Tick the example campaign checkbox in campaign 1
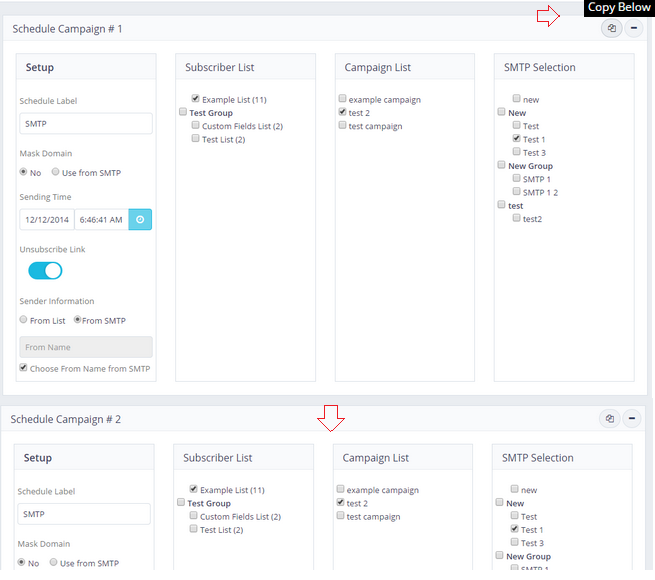The image size is (655, 580). point(343,100)
